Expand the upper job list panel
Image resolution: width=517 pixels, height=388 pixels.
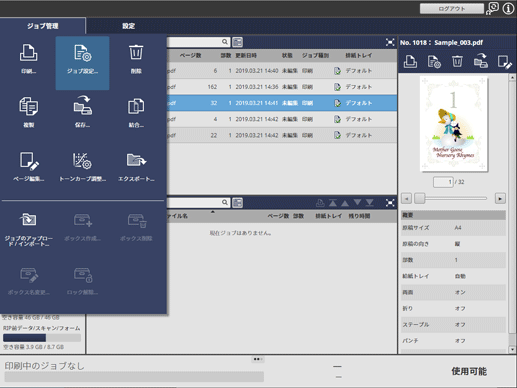[390, 42]
